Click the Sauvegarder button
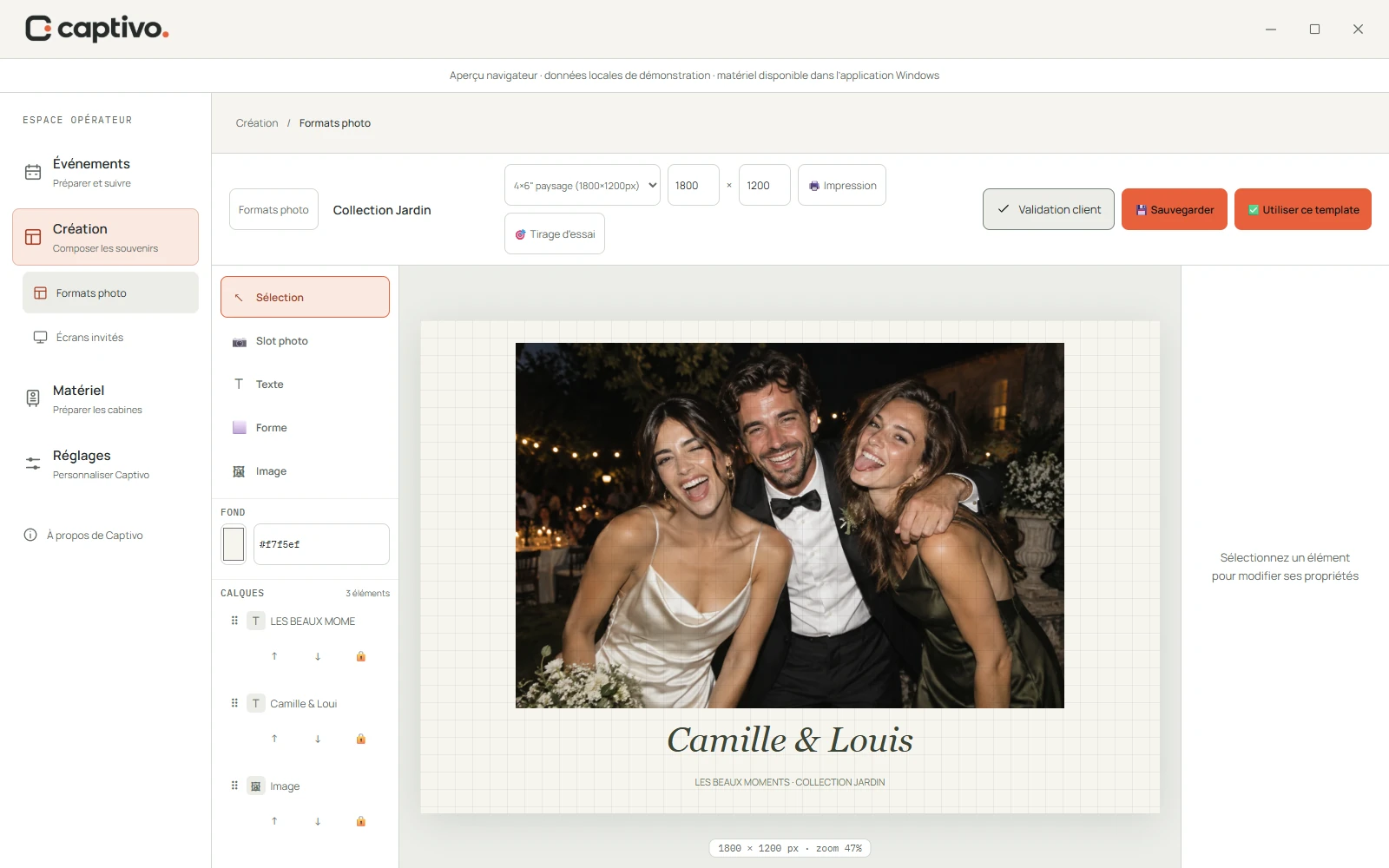The height and width of the screenshot is (868, 1389). 1175,209
